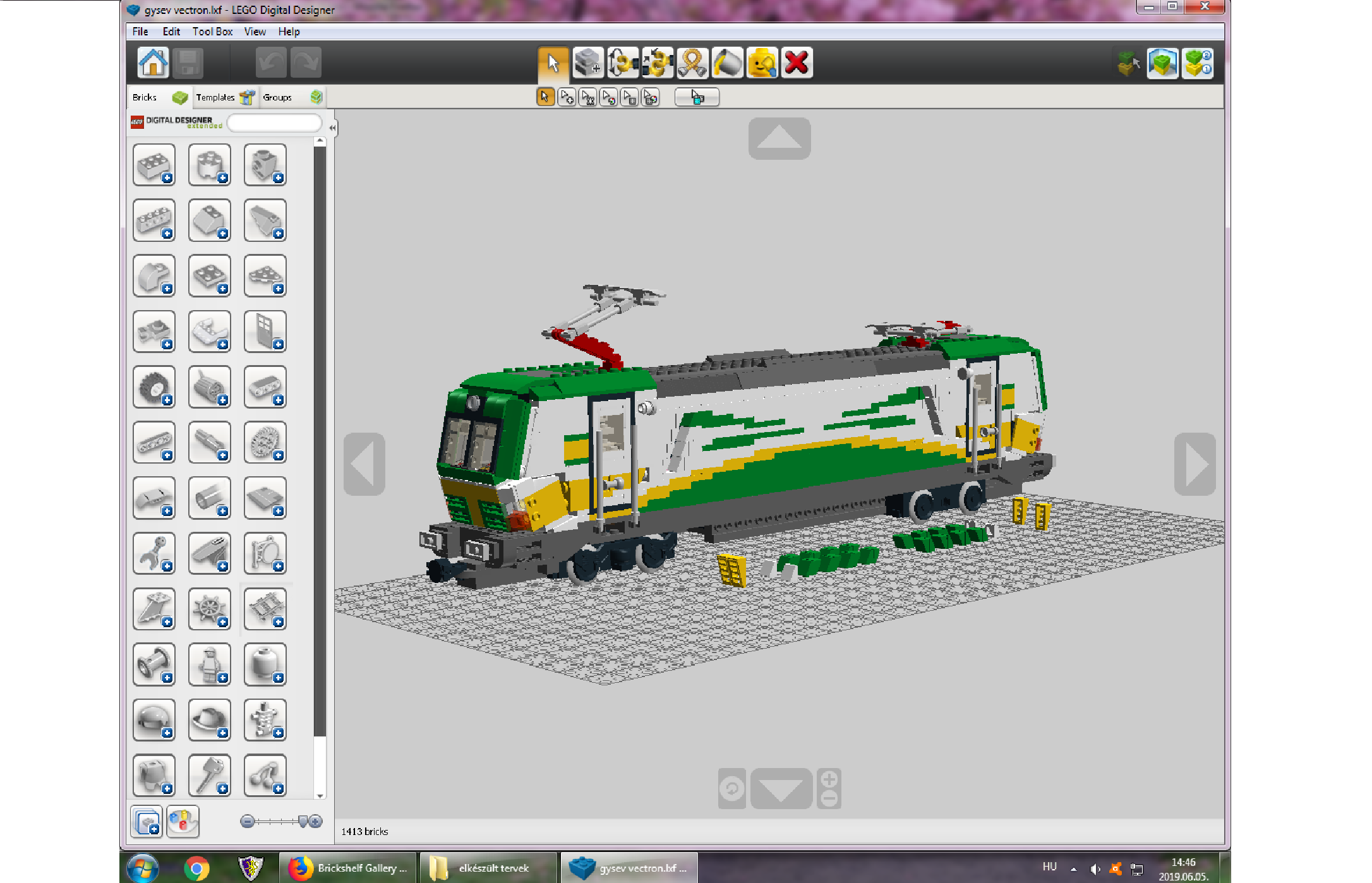
Task: Reset the camera view with circular arrow
Action: tap(732, 789)
